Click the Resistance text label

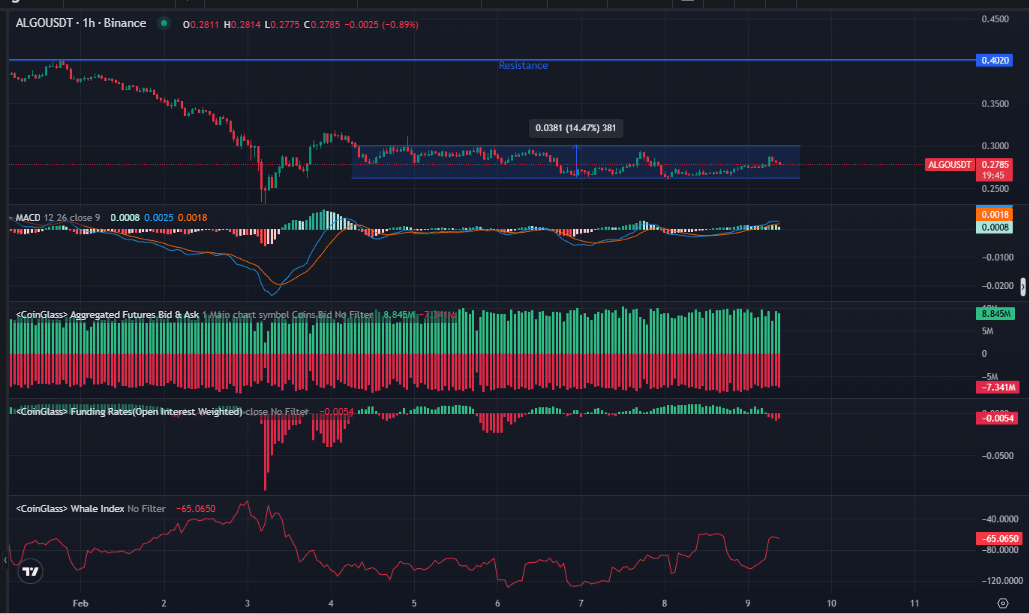click(x=523, y=66)
